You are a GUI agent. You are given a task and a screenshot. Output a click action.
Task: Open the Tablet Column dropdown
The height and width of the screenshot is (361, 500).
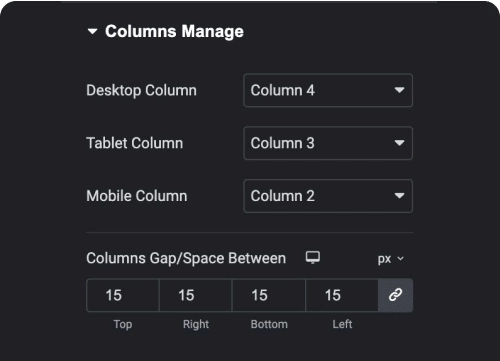328,143
